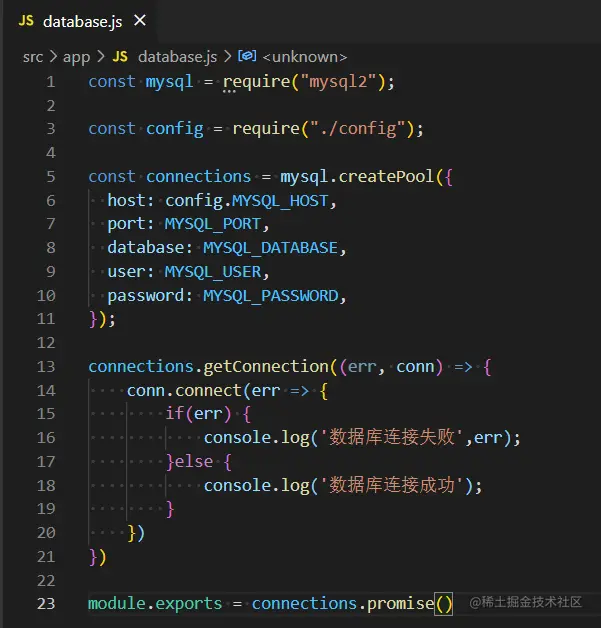Select the database.js editor tab

pyautogui.click(x=81, y=21)
